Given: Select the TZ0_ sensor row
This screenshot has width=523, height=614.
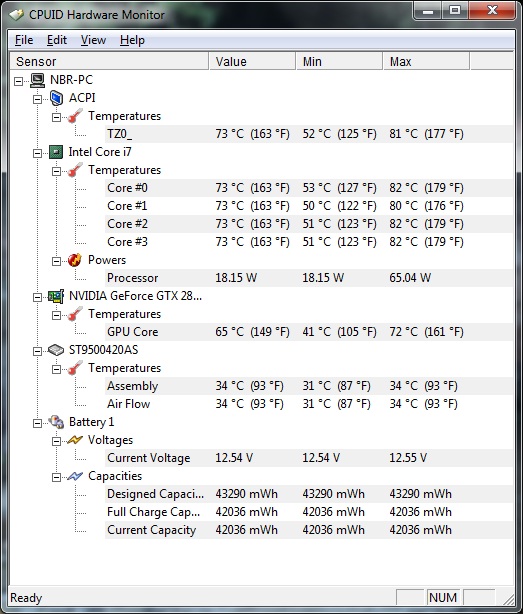Looking at the screenshot, I should pyautogui.click(x=309, y=134).
